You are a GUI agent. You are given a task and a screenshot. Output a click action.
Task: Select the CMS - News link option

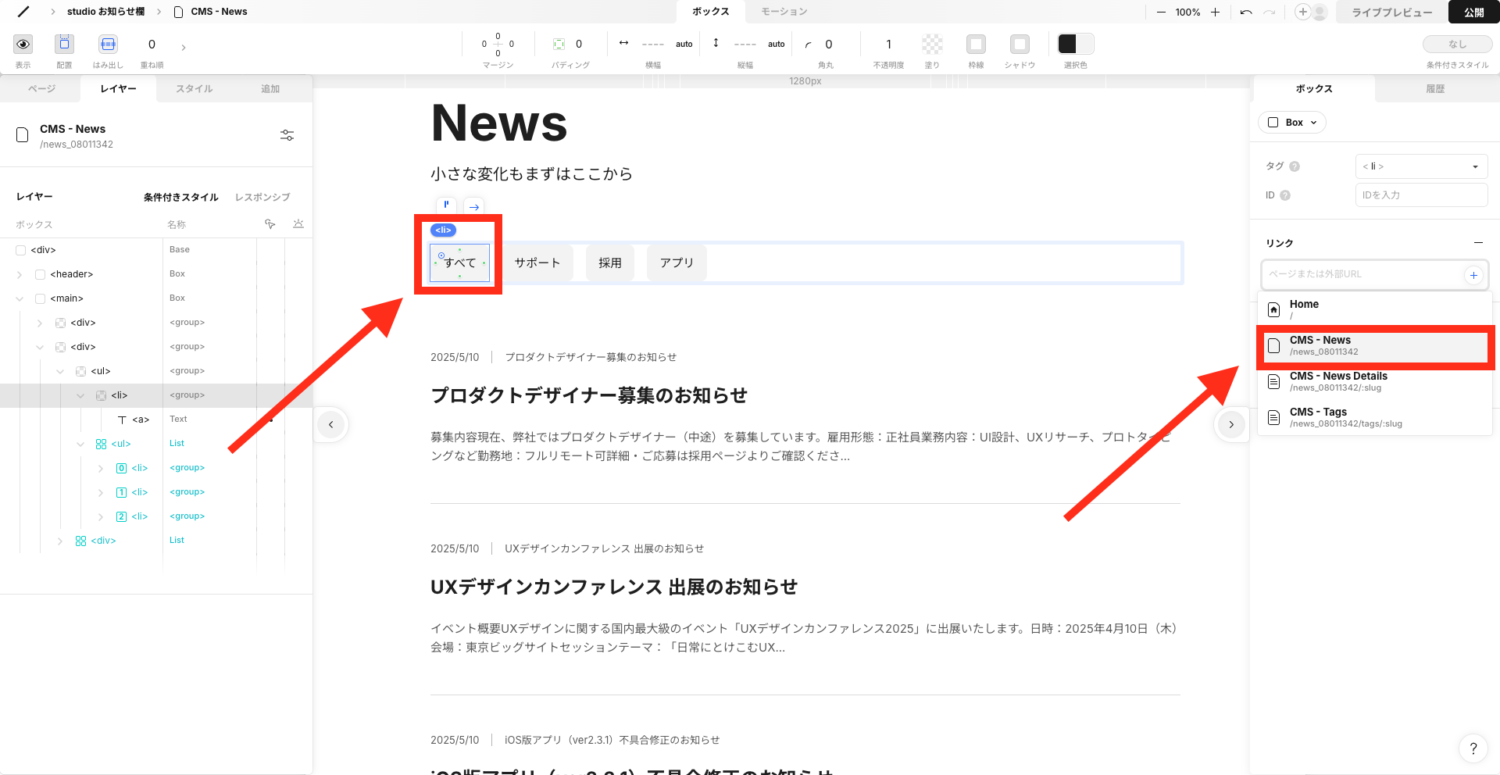point(1374,345)
